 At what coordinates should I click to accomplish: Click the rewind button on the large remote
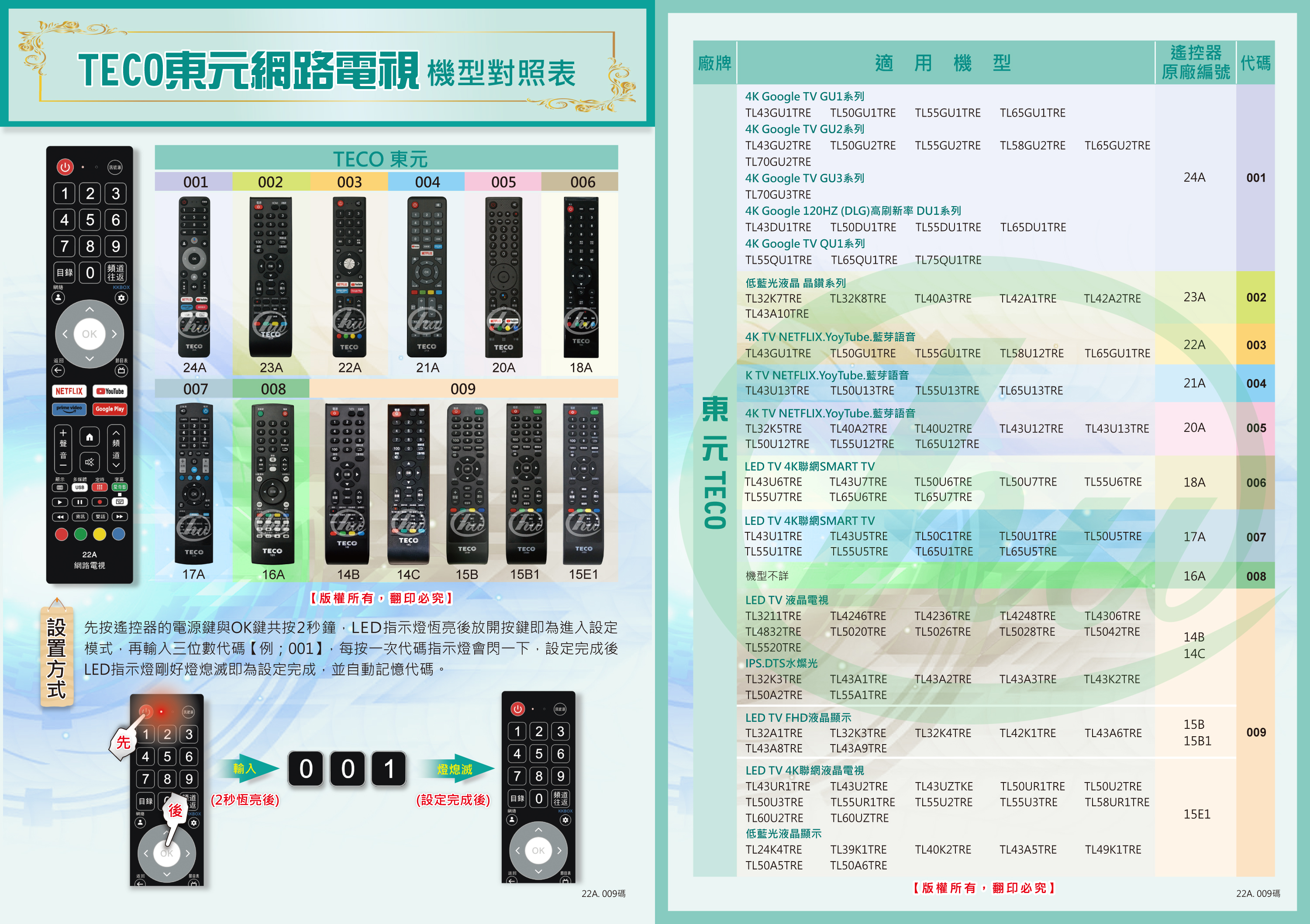(x=60, y=517)
